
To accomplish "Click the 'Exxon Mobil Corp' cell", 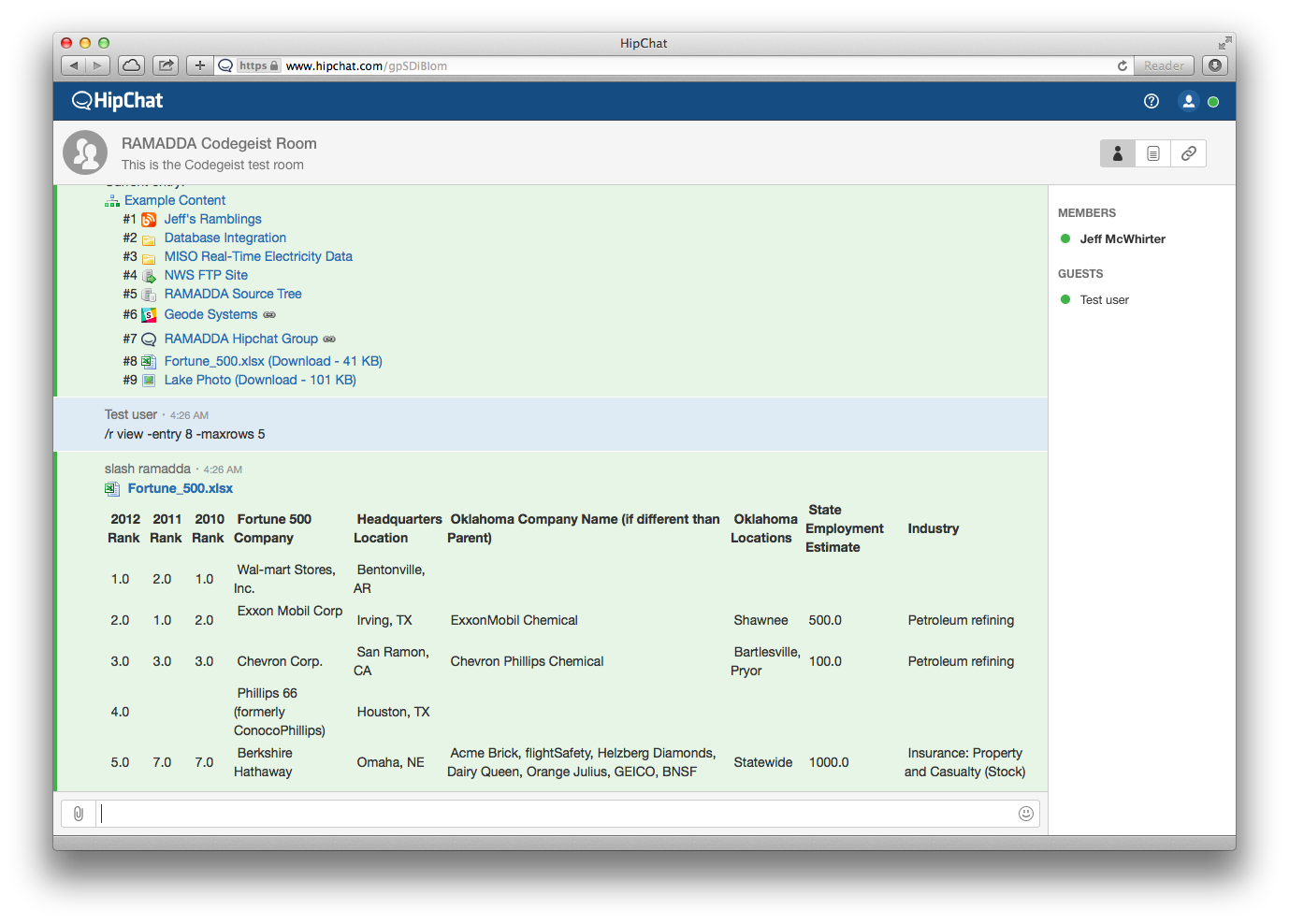I will point(290,611).
